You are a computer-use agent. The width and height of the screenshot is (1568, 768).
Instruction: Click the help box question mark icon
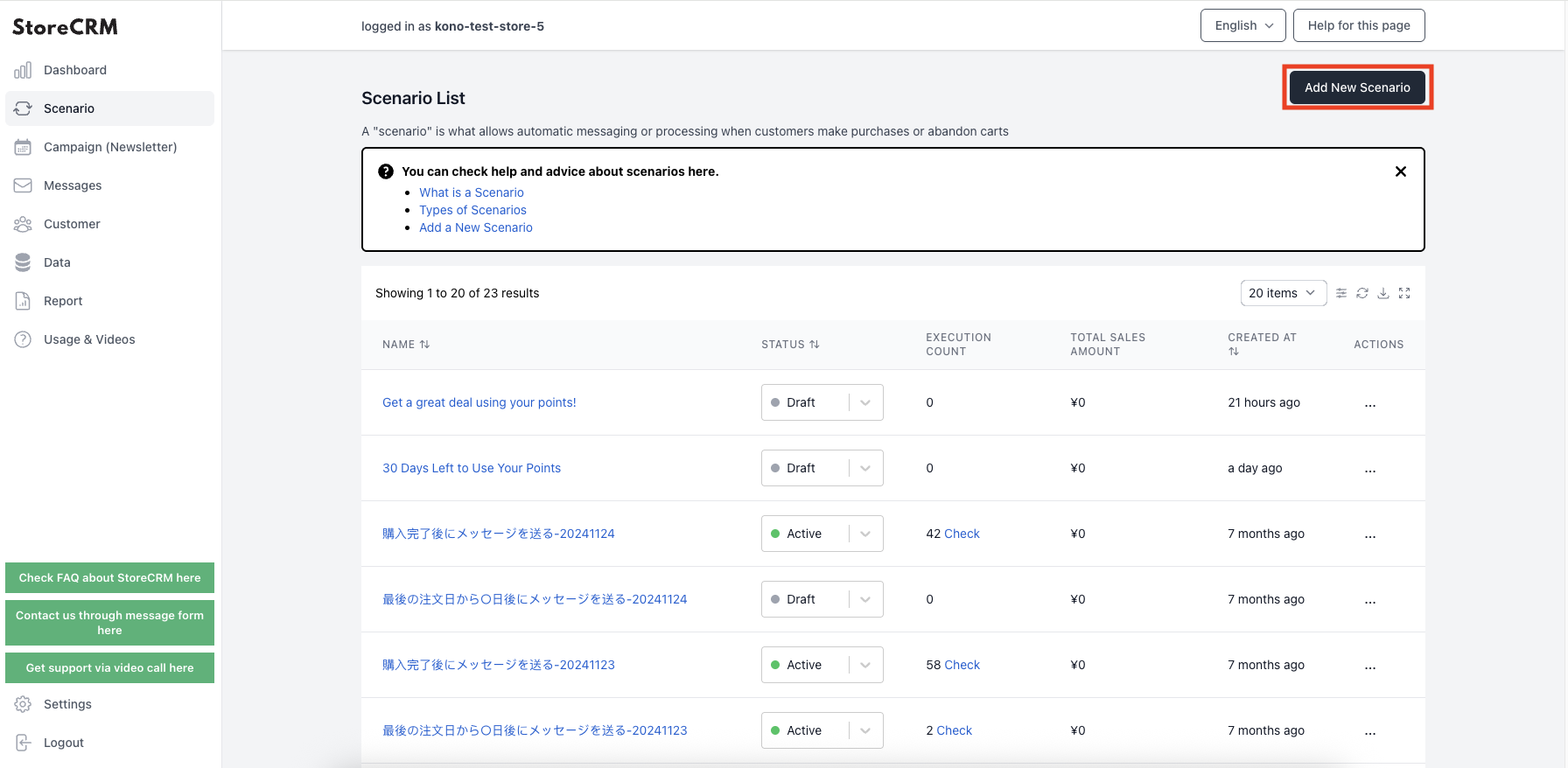click(x=386, y=171)
